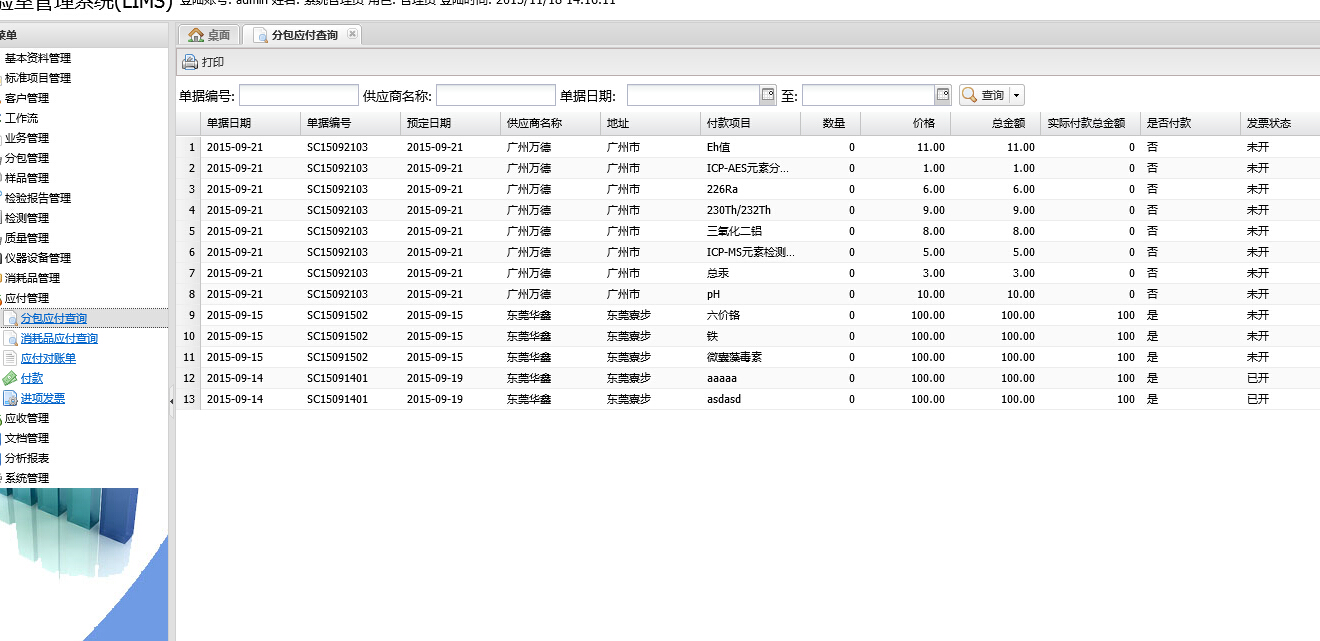The height and width of the screenshot is (641, 1320).
Task: Click the 付款 money icon in sidebar
Action: click(10, 378)
